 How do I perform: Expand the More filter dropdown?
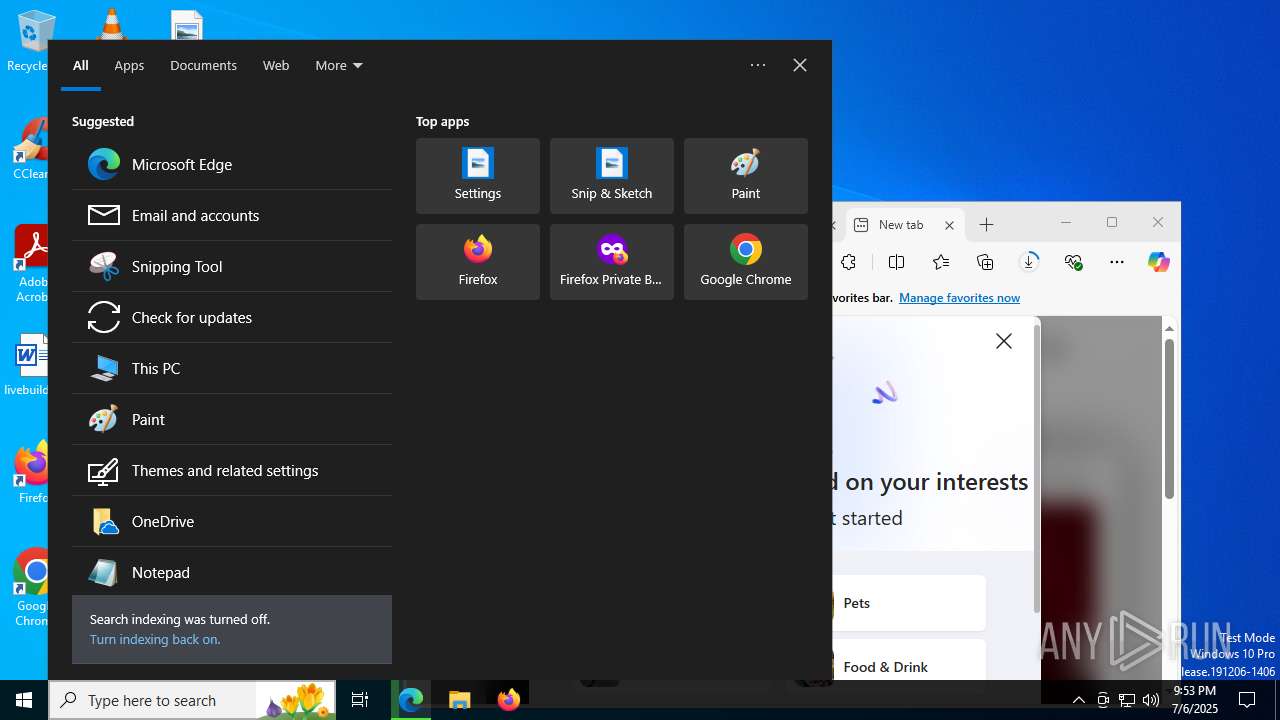(339, 65)
